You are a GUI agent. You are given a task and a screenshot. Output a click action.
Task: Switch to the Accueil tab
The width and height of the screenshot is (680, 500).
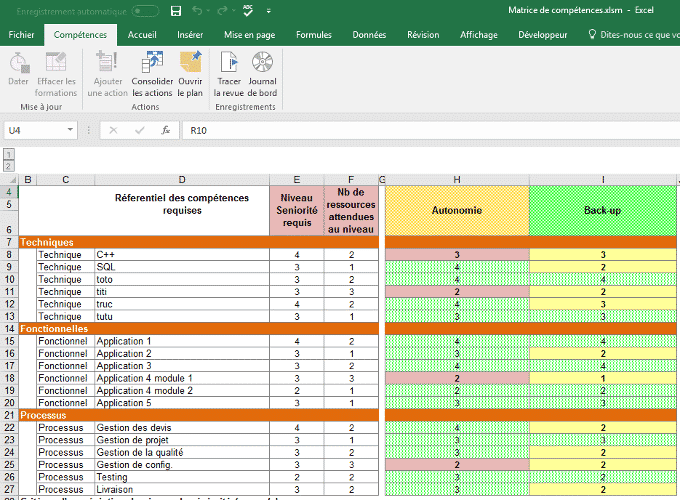coord(142,35)
